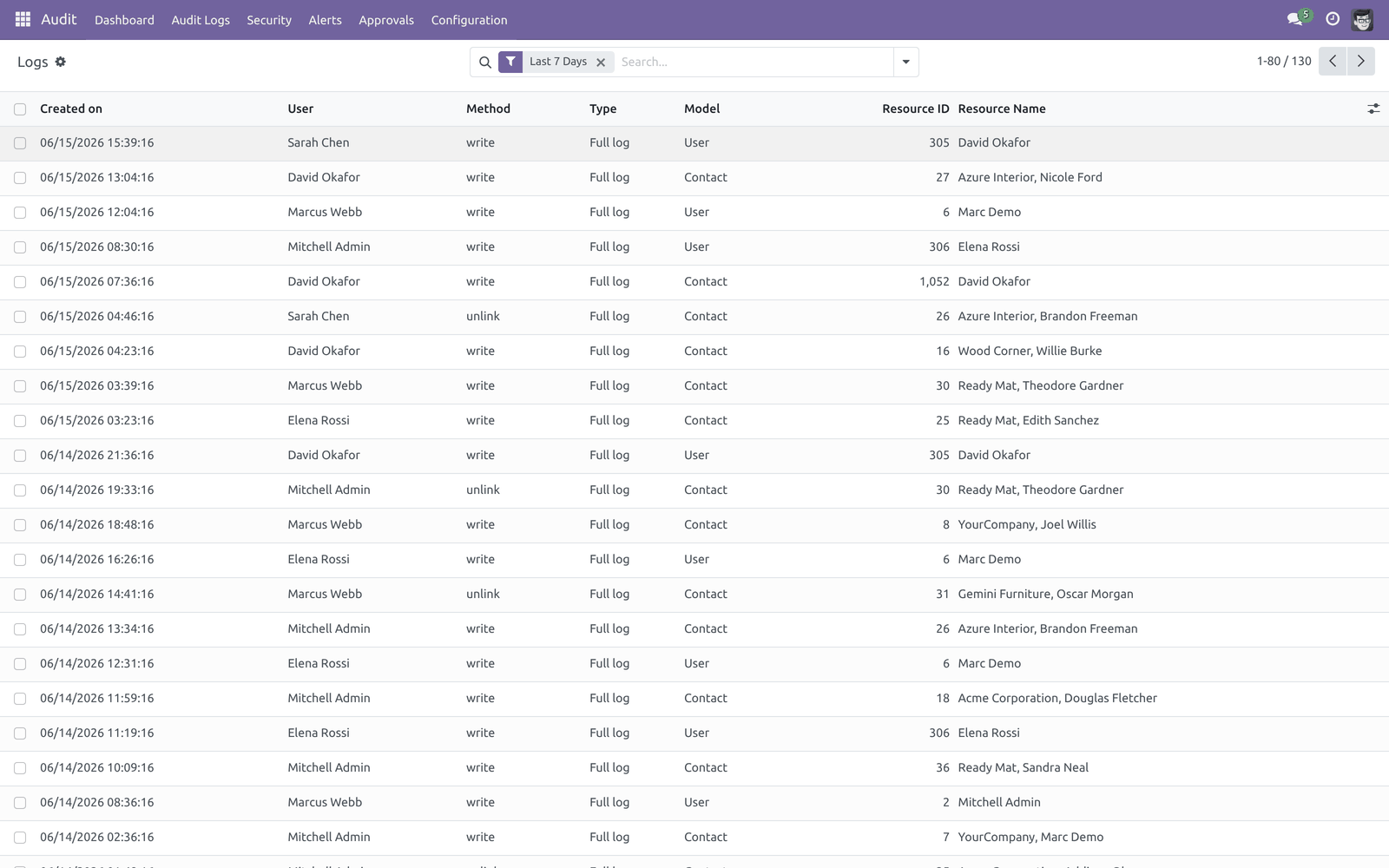The image size is (1389, 868).
Task: Sort by the Model column header
Action: pos(701,108)
